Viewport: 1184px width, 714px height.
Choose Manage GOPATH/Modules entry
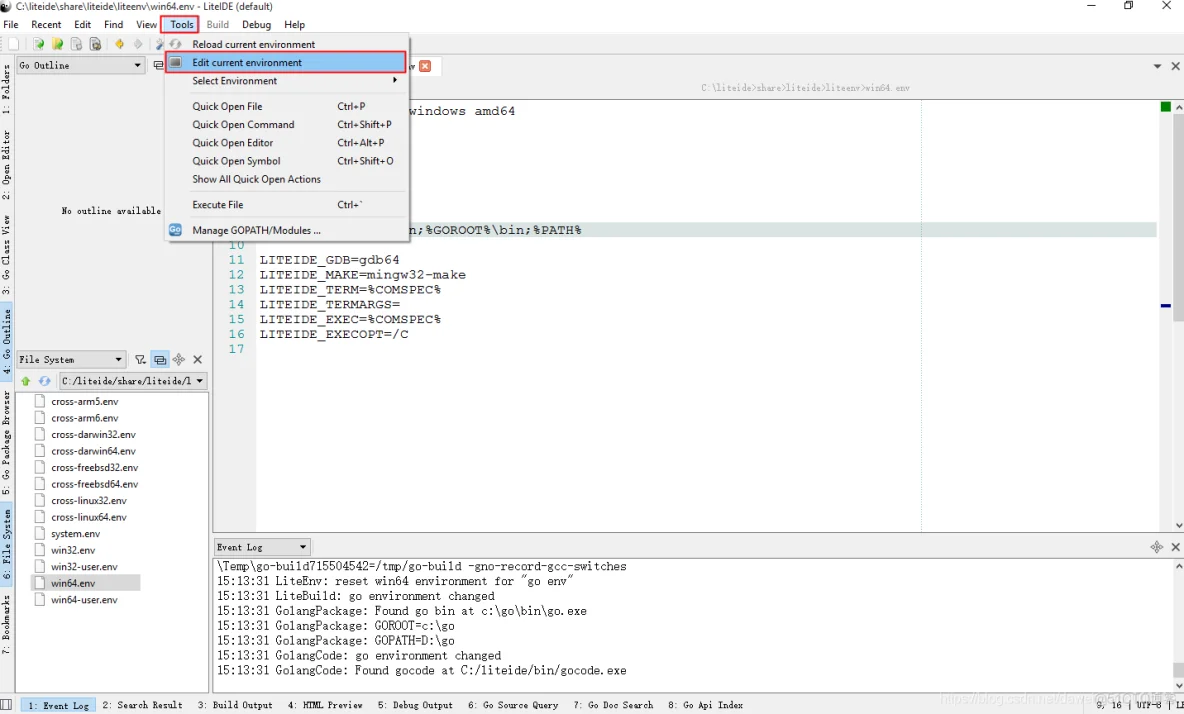click(x=286, y=230)
